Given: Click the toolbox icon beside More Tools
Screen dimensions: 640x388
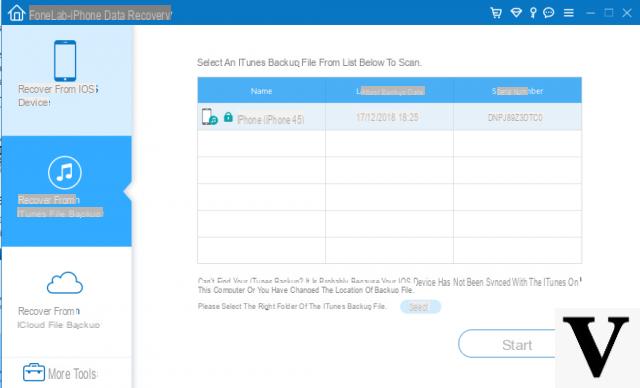Looking at the screenshot, I should (34, 372).
